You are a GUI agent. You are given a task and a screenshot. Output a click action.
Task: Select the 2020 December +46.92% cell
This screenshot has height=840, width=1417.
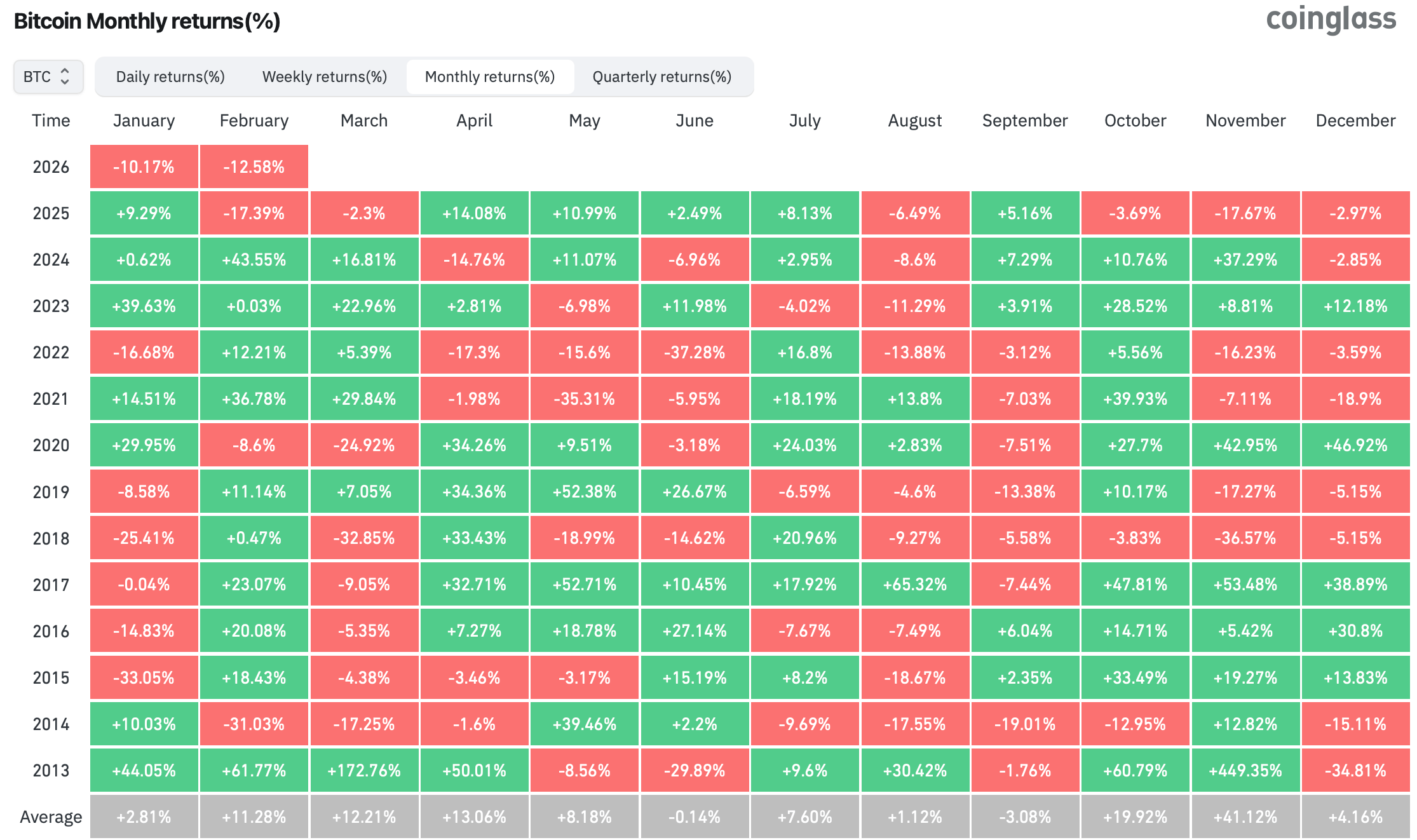pos(1355,445)
